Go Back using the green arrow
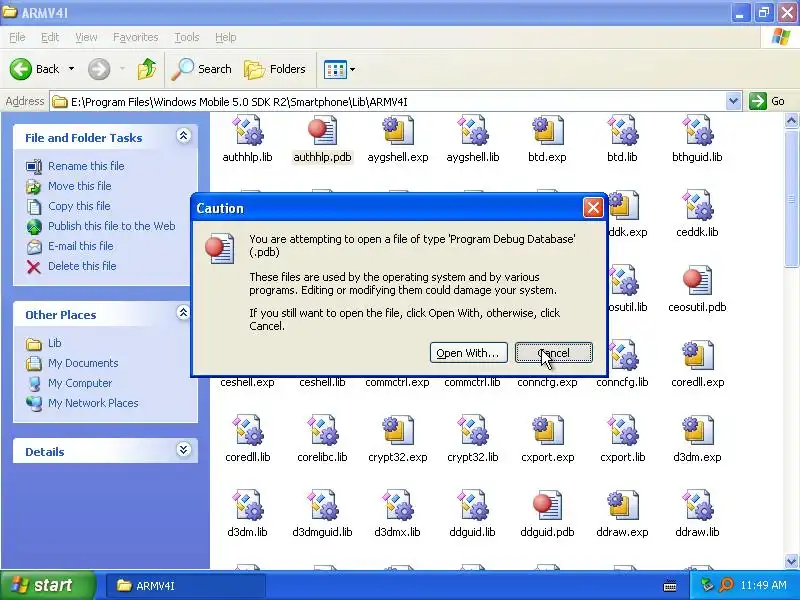 tap(34, 69)
